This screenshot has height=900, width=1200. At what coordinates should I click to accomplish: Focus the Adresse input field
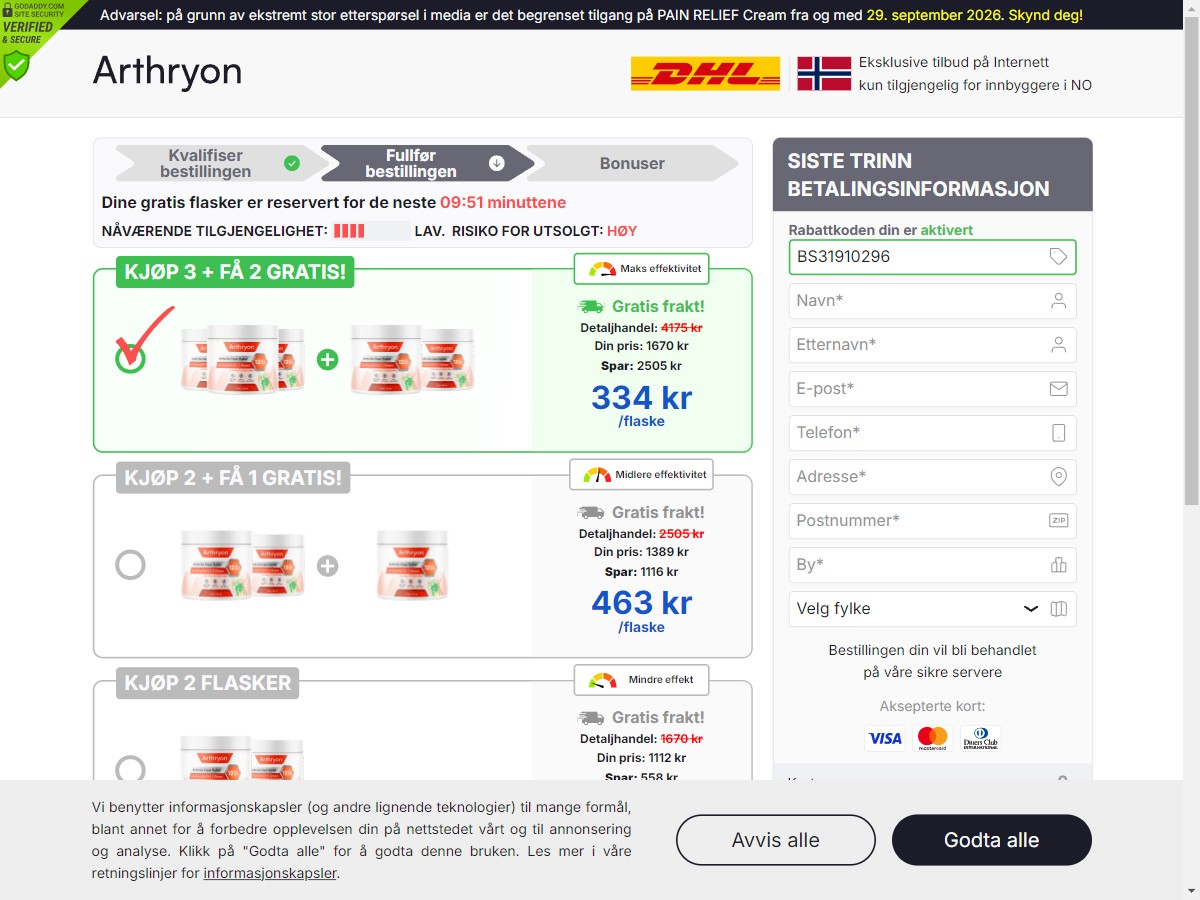tap(932, 477)
